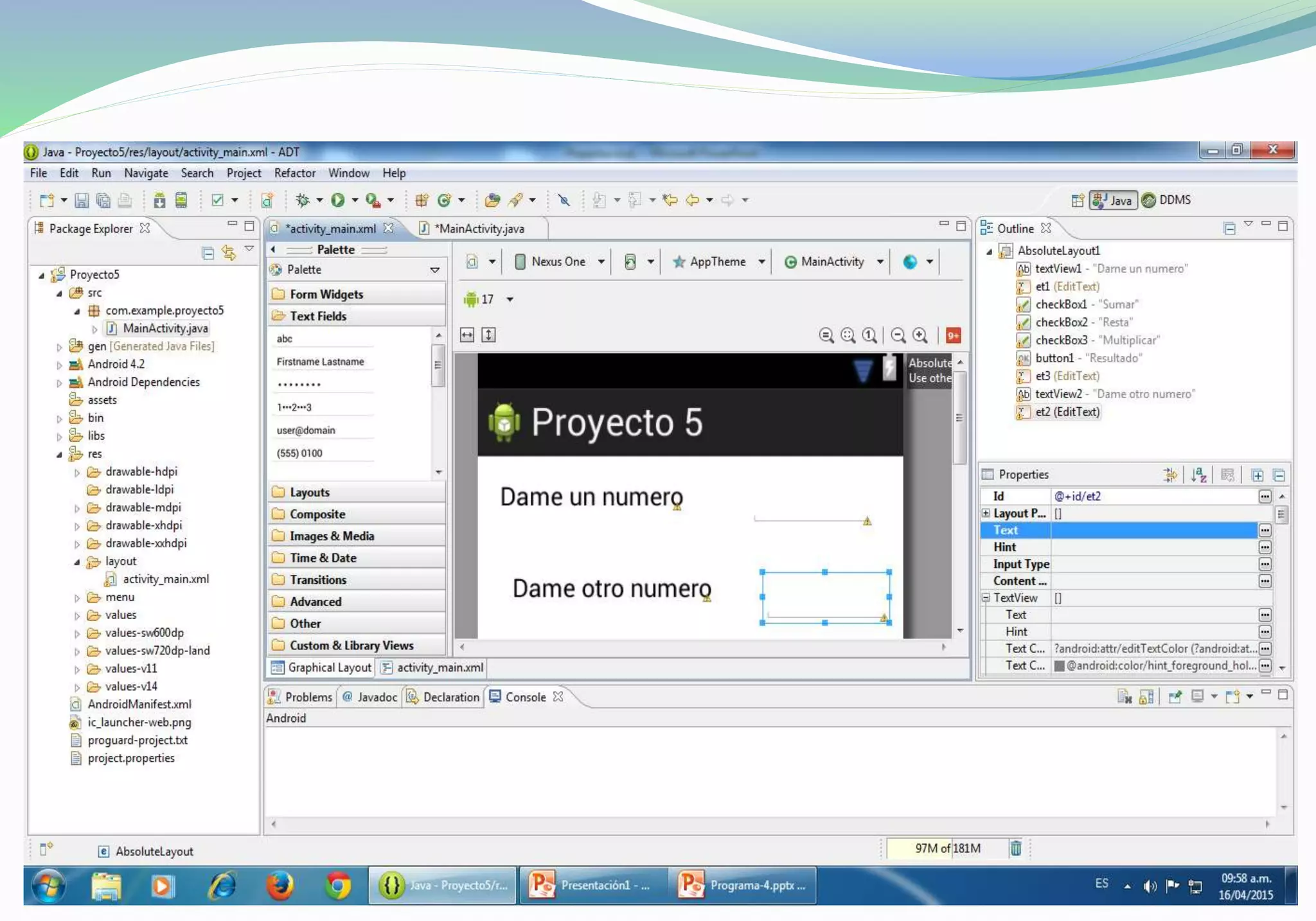1316x921 pixels.
Task: Click the Debug bug toolbar icon
Action: point(302,200)
